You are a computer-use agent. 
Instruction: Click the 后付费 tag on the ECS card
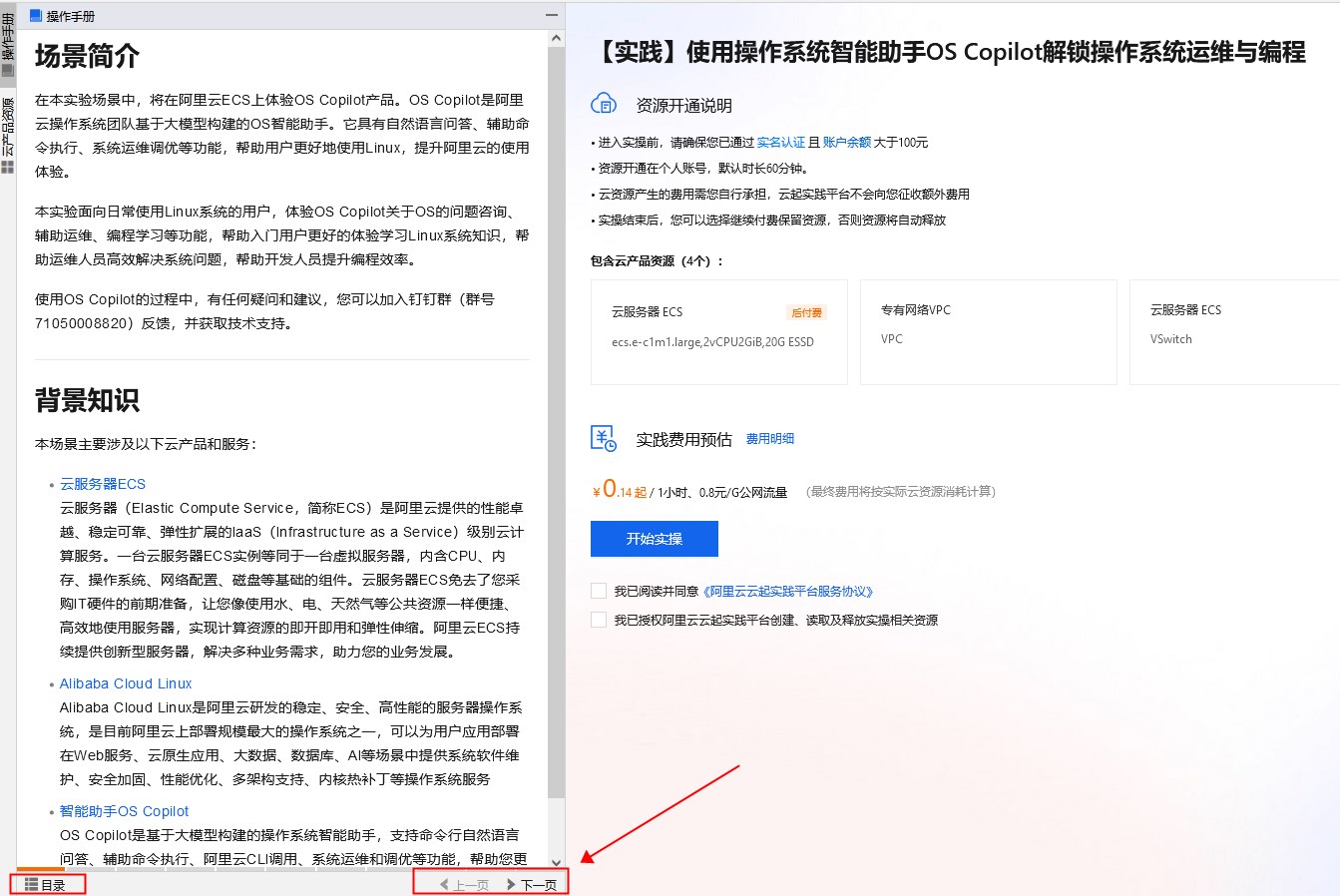pyautogui.click(x=807, y=312)
